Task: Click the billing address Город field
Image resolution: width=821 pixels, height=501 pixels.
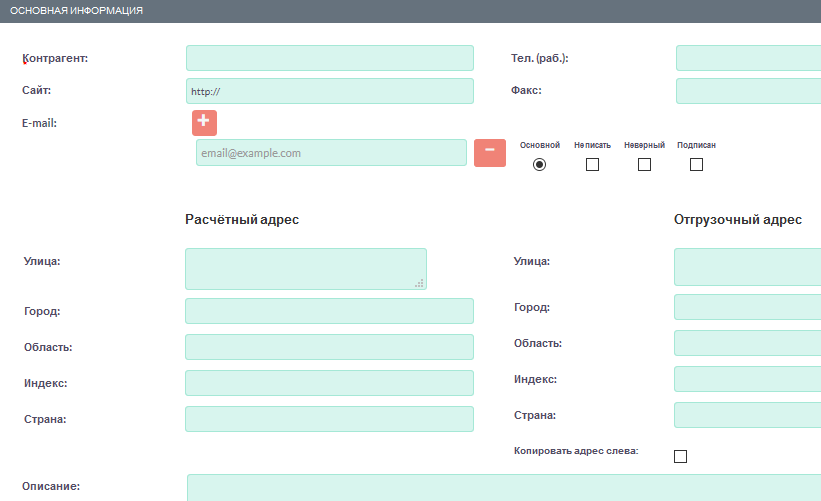Action: 329,311
